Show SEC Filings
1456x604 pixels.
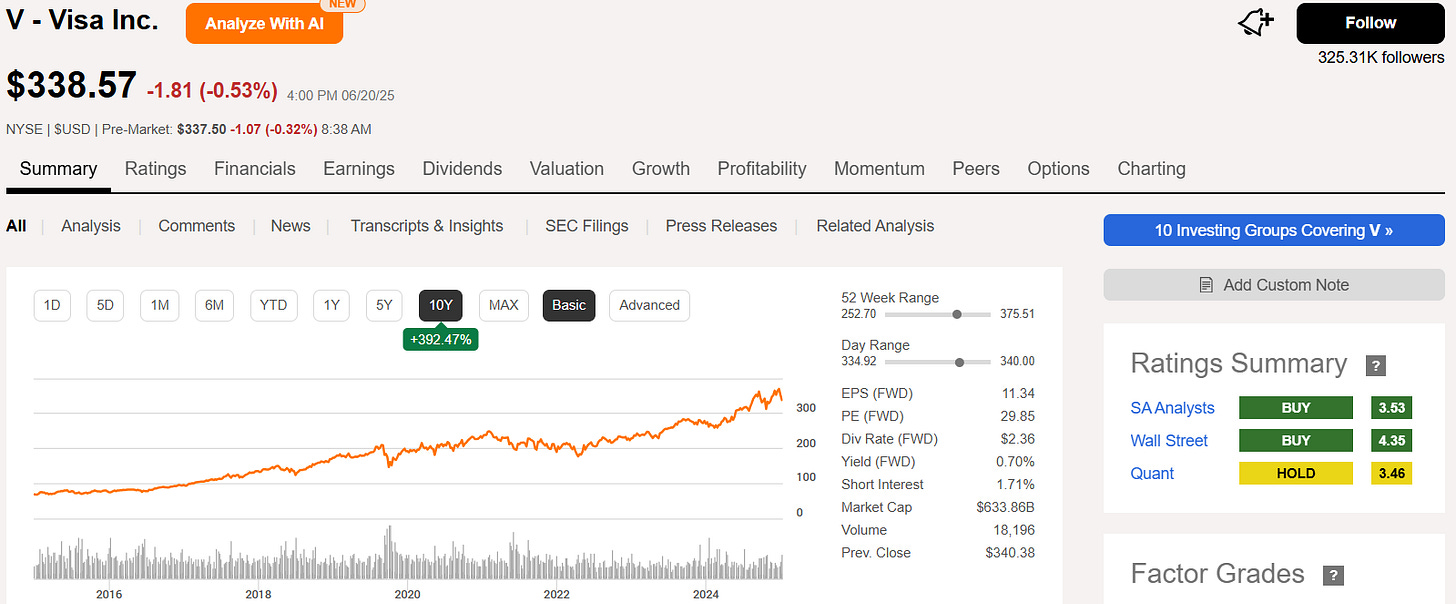coord(587,226)
